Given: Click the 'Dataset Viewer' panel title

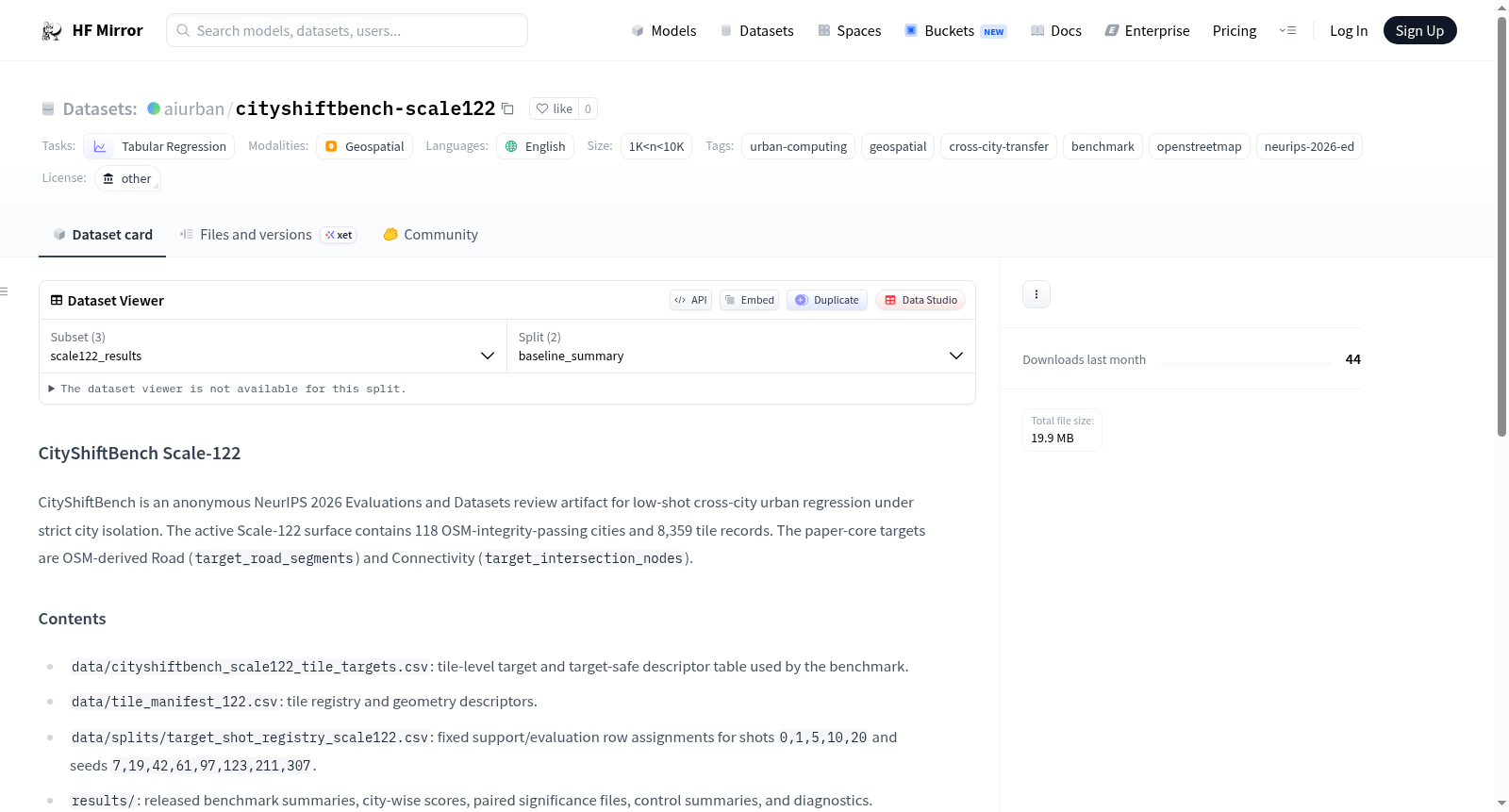Looking at the screenshot, I should [x=116, y=301].
